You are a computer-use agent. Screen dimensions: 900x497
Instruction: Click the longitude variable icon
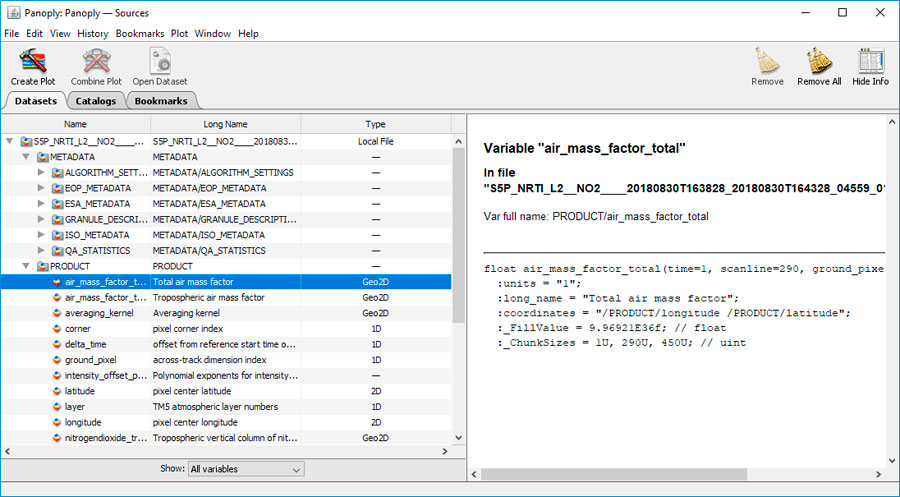pos(57,422)
